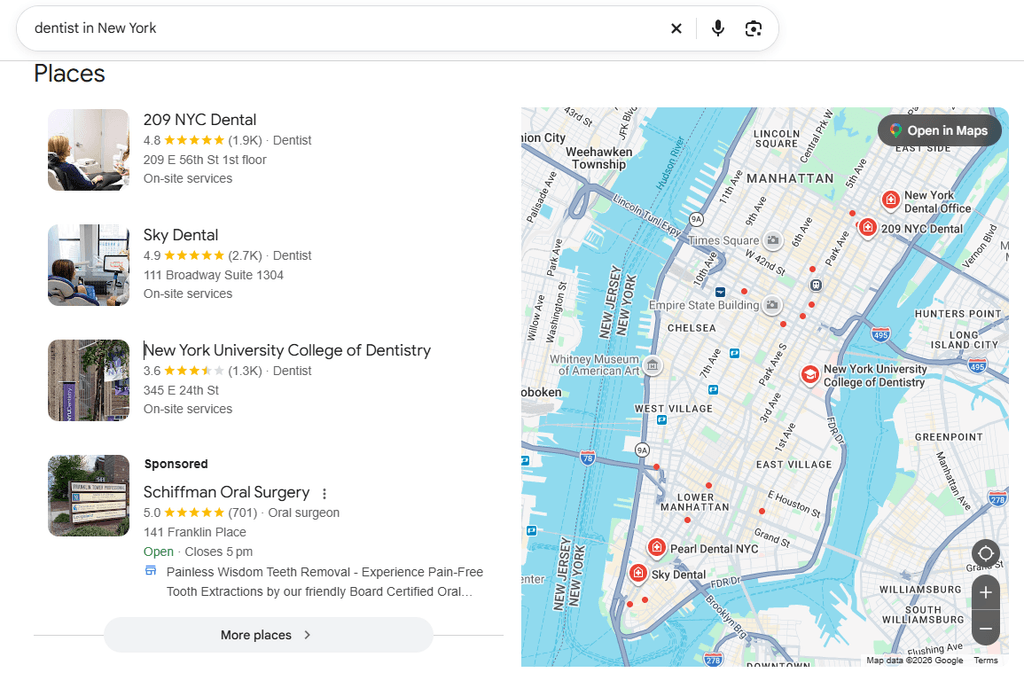Open the 209 NYC Dental listing title
The width and height of the screenshot is (1024, 681).
click(200, 120)
